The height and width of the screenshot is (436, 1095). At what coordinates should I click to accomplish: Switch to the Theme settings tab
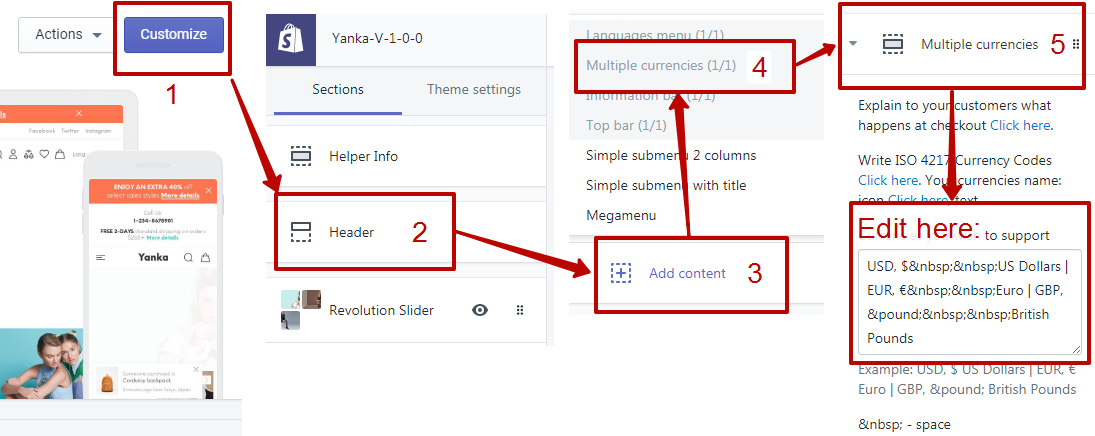tap(474, 89)
